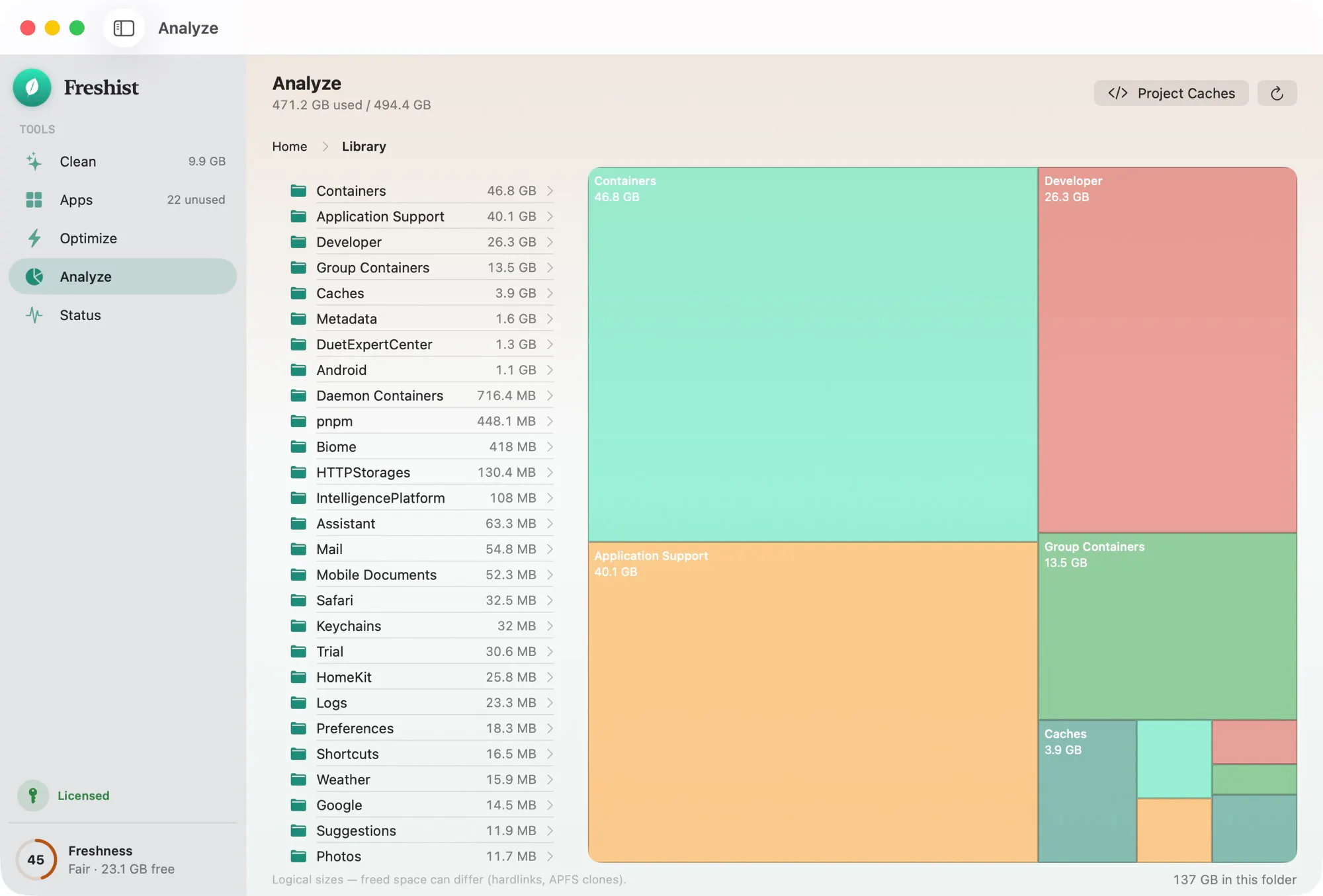The width and height of the screenshot is (1323, 896).
Task: Click the Analyze pie chart icon
Action: pyautogui.click(x=34, y=276)
